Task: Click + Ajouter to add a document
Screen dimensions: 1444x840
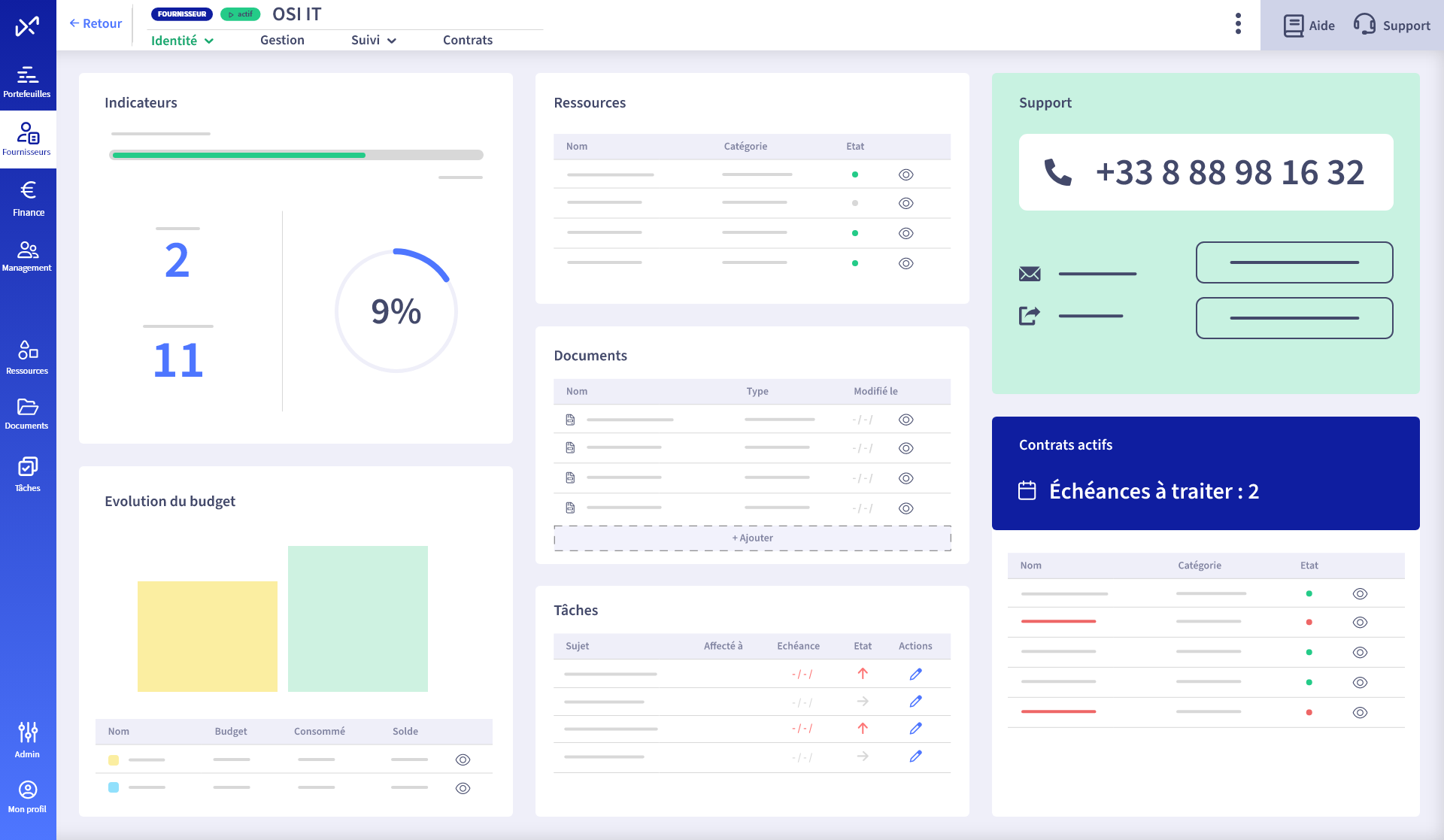Action: (753, 538)
